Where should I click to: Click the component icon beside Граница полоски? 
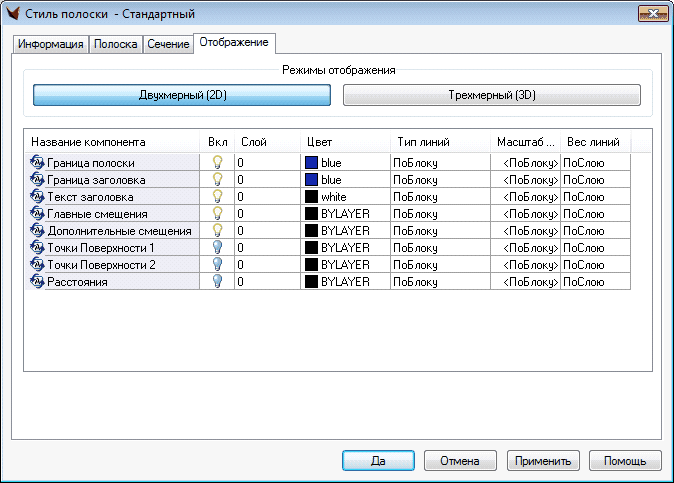pos(37,162)
